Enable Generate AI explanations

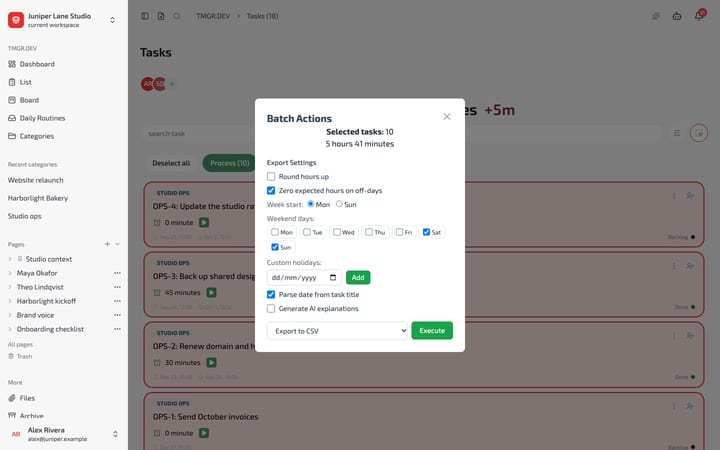(271, 309)
